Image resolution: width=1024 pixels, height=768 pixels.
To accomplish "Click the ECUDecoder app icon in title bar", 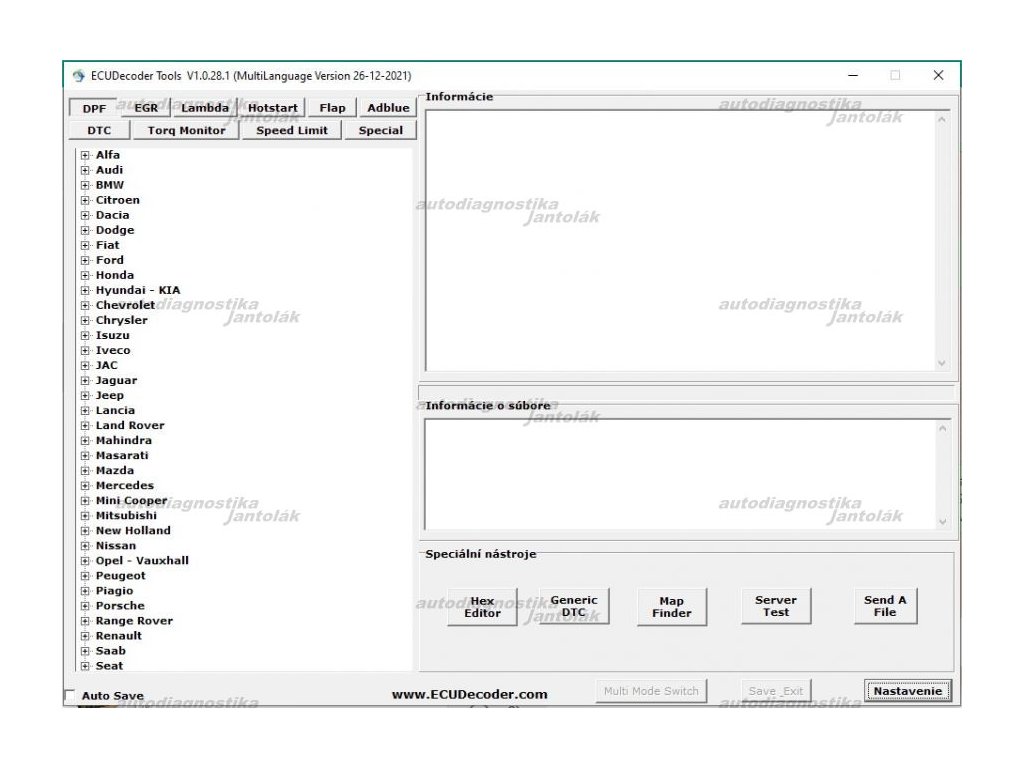I will 78,76.
